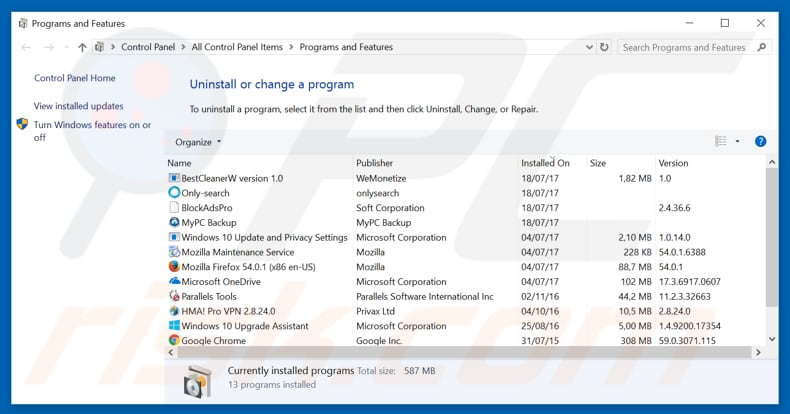This screenshot has height=414, width=790.
Task: Click the Mozilla Maintenance Service icon
Action: [x=174, y=252]
